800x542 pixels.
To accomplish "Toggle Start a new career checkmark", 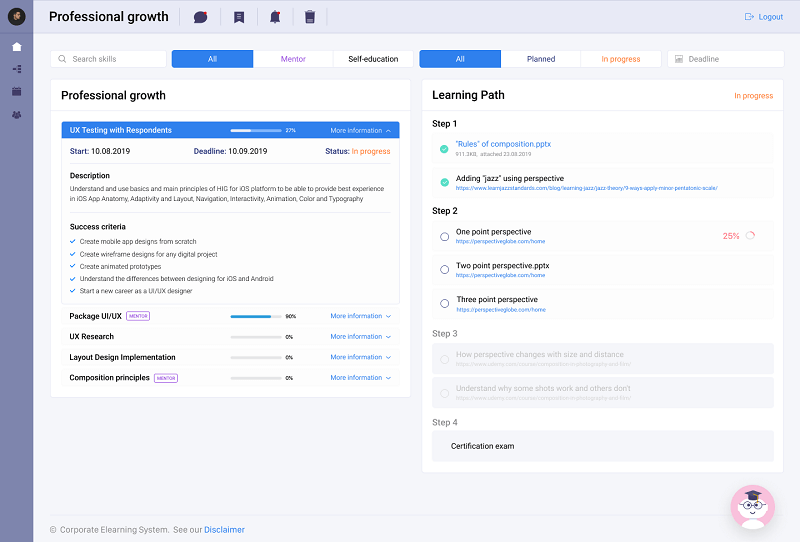I will point(72,291).
